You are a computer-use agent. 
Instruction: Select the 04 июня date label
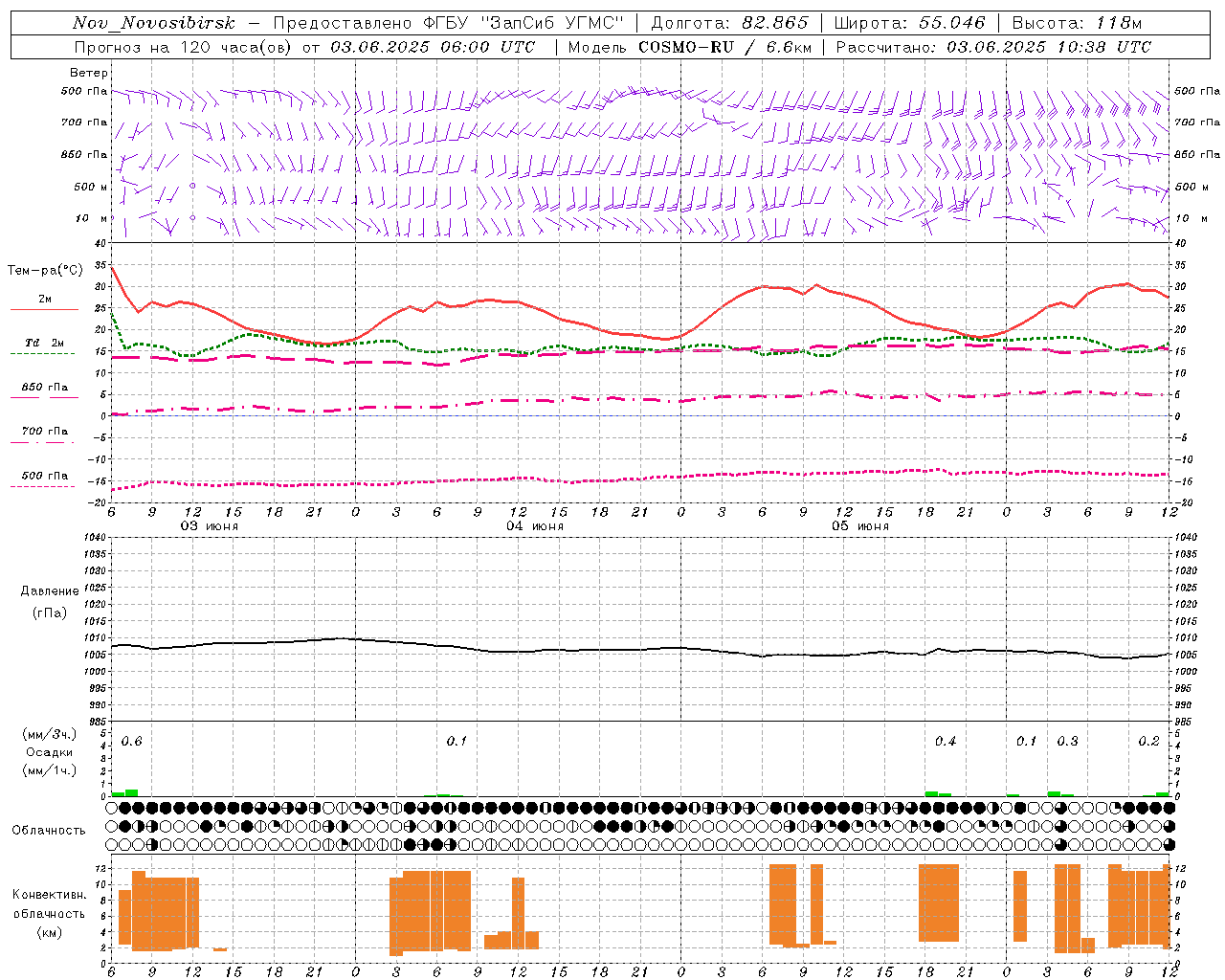click(x=535, y=526)
